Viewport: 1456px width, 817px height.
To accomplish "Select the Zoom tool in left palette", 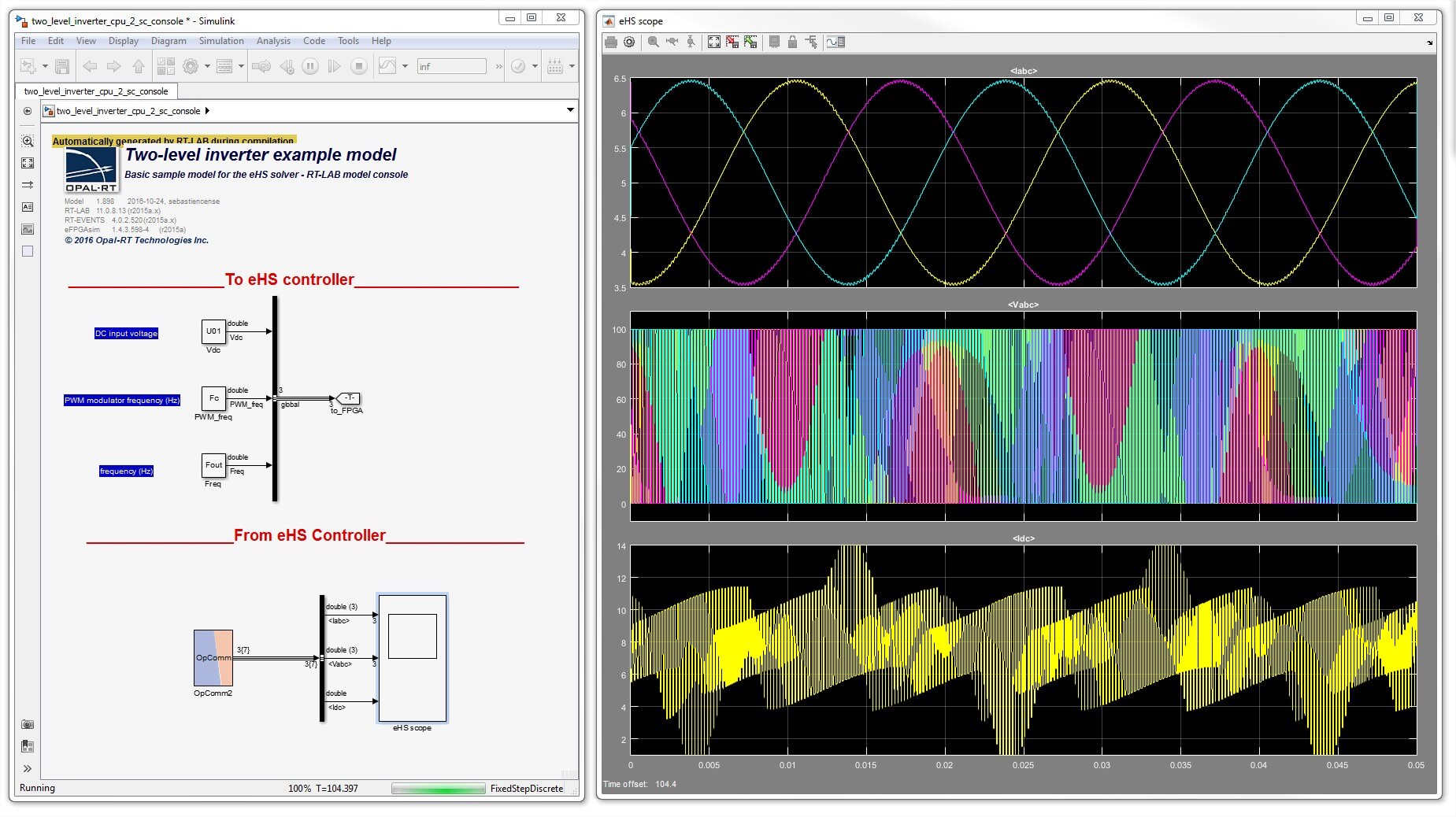I will click(28, 141).
